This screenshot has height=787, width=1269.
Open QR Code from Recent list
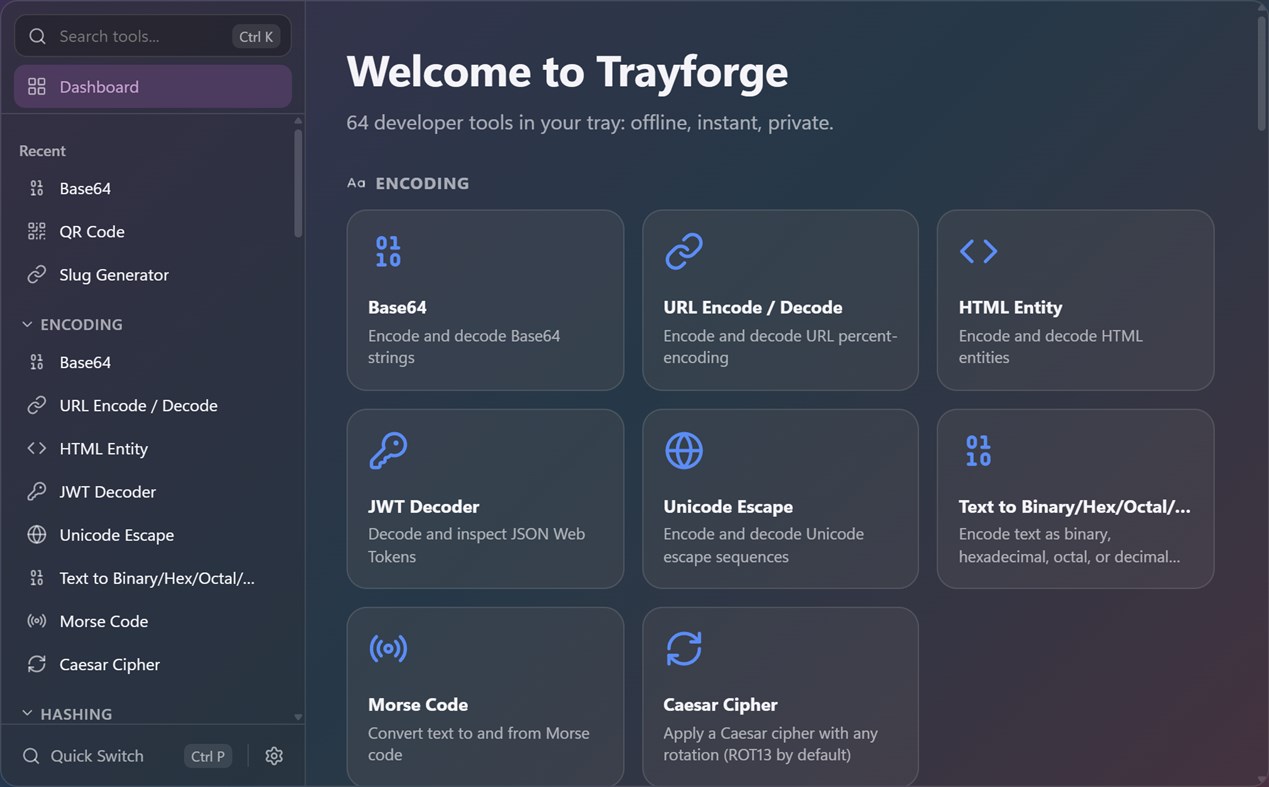click(x=153, y=231)
